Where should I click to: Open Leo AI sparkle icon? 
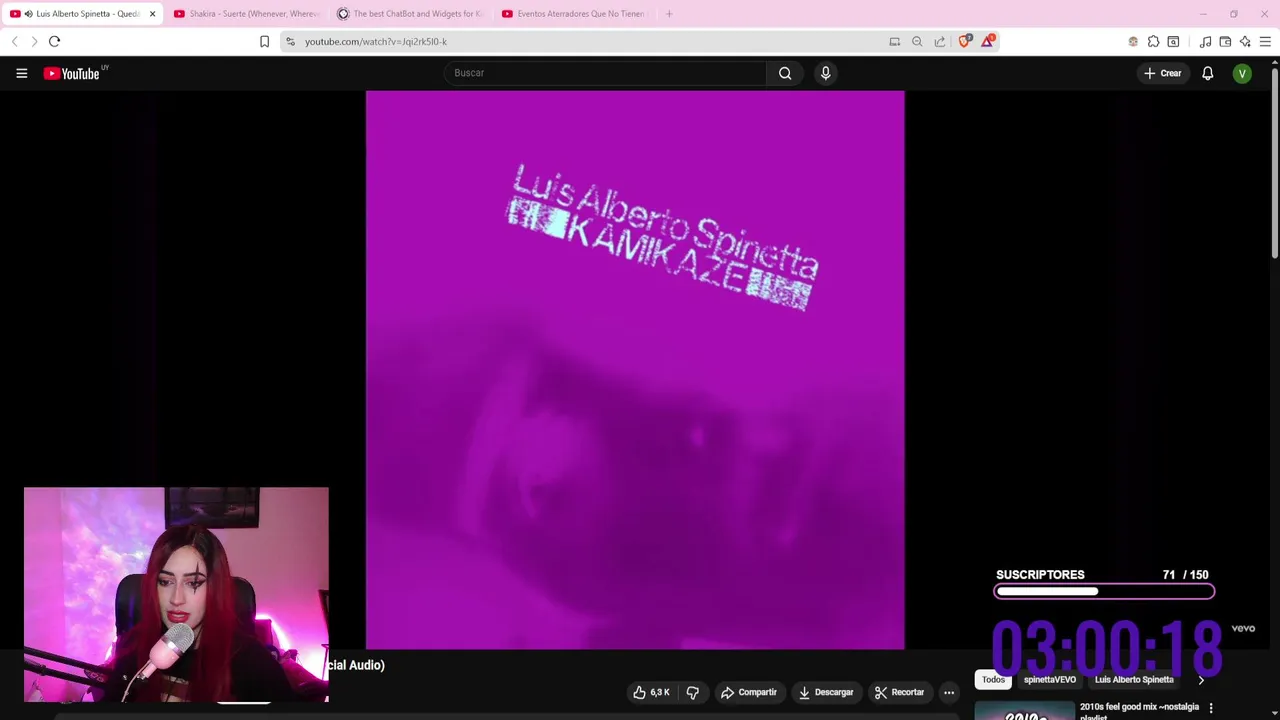1245,41
